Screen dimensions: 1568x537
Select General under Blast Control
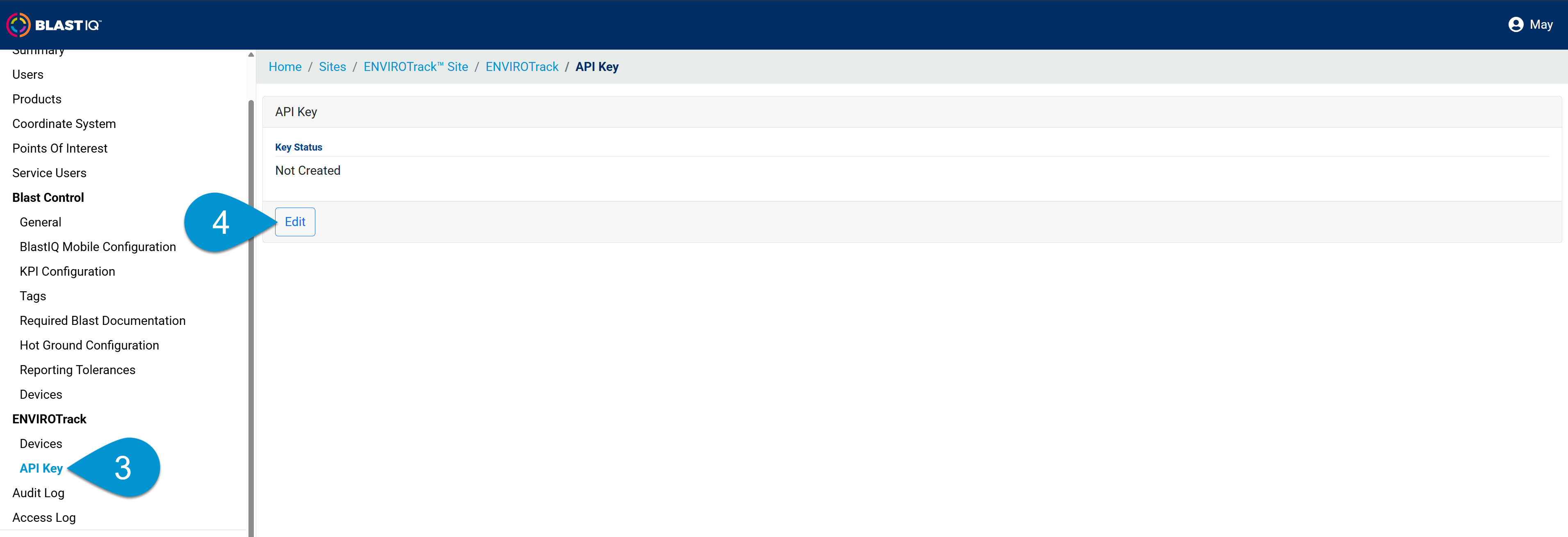(41, 222)
